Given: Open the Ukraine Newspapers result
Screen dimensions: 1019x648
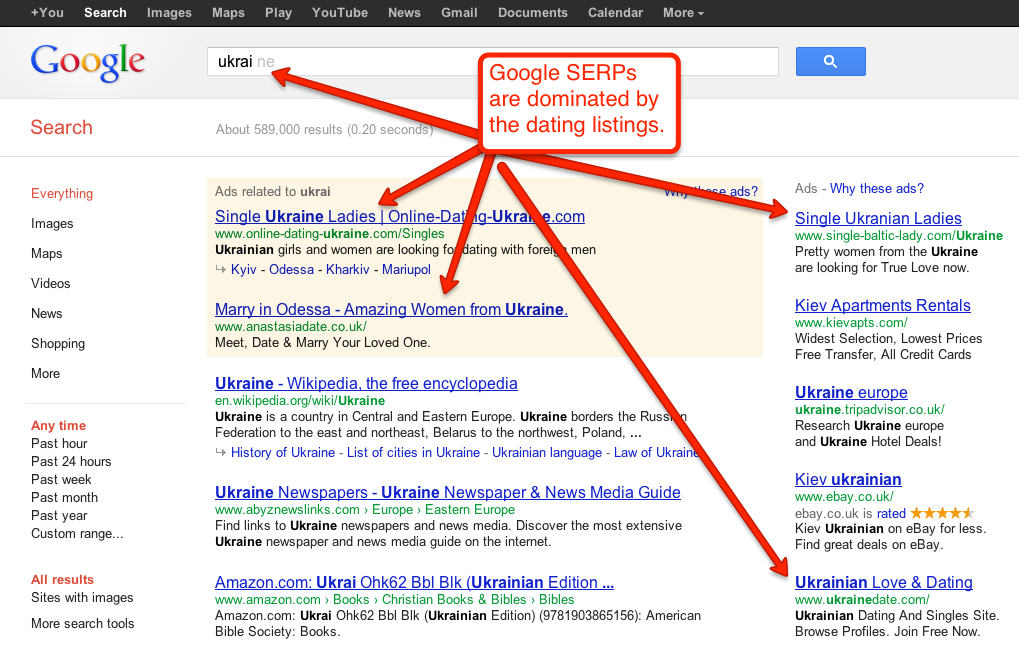Looking at the screenshot, I should pos(448,493).
